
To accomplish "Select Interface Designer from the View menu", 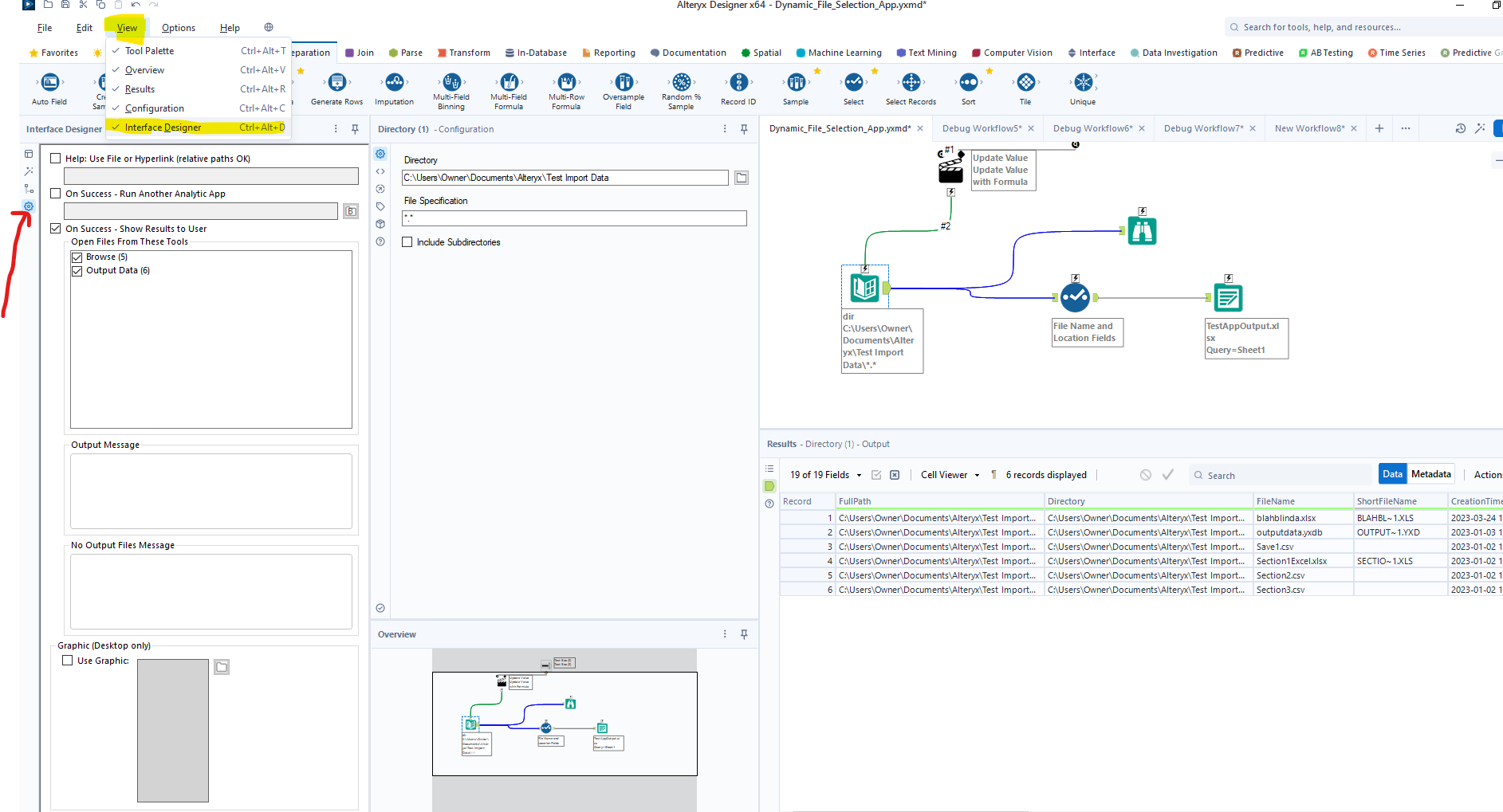I will 163,127.
